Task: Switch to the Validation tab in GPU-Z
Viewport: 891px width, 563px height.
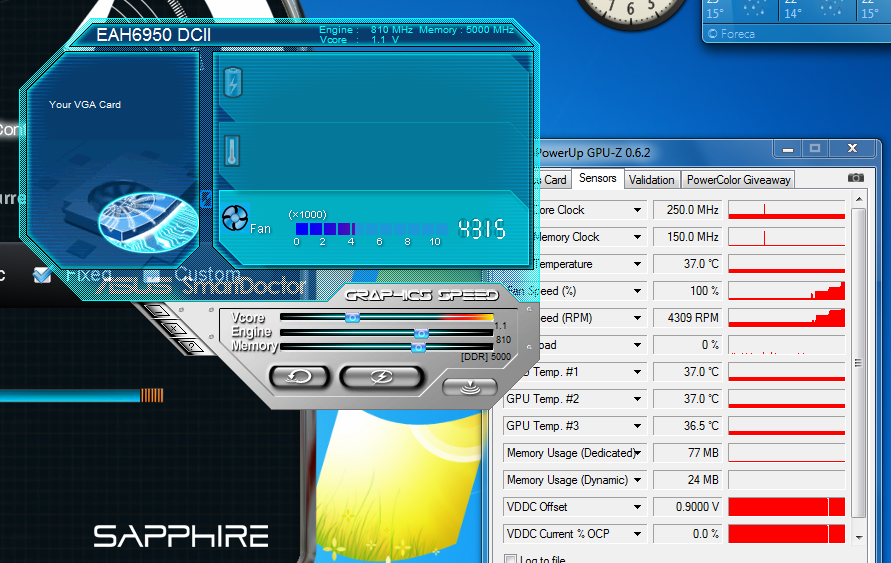Action: click(651, 180)
